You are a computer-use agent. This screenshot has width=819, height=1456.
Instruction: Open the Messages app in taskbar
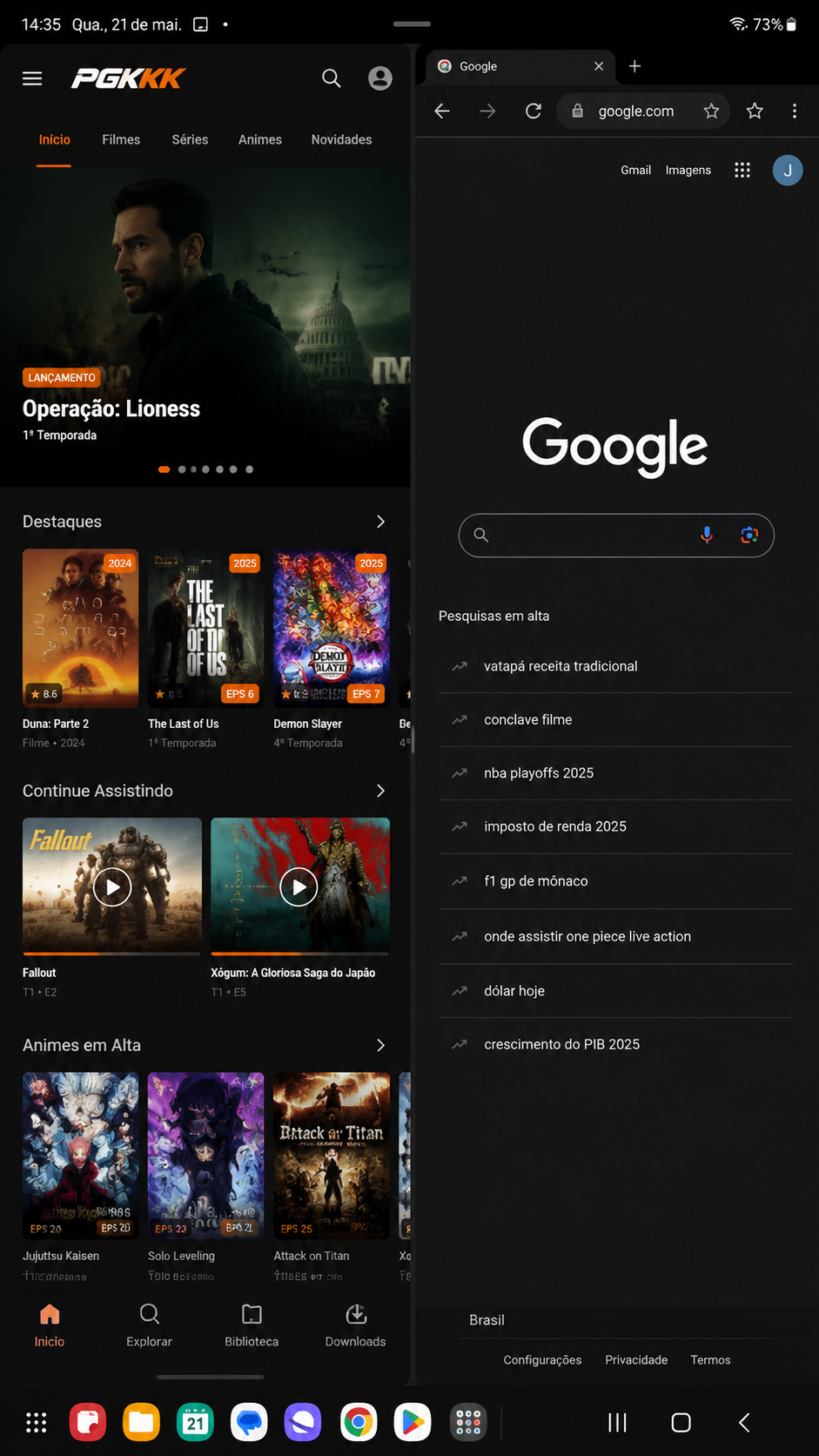coord(249,1423)
